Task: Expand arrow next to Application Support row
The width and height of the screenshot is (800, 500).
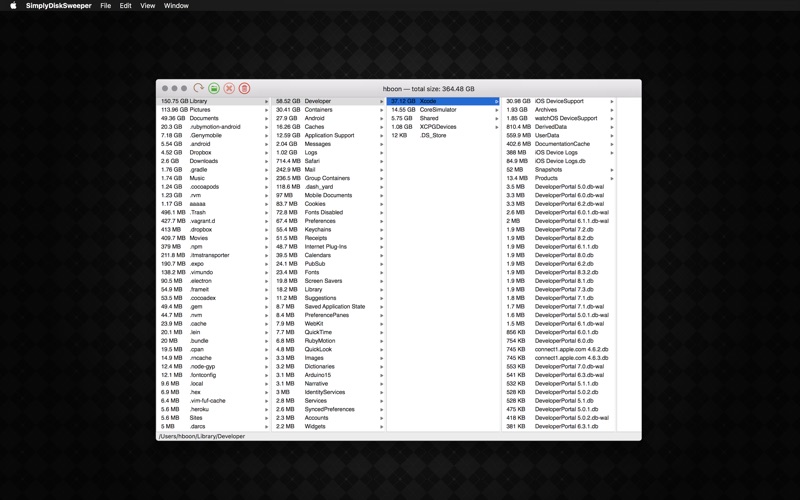Action: (381, 135)
